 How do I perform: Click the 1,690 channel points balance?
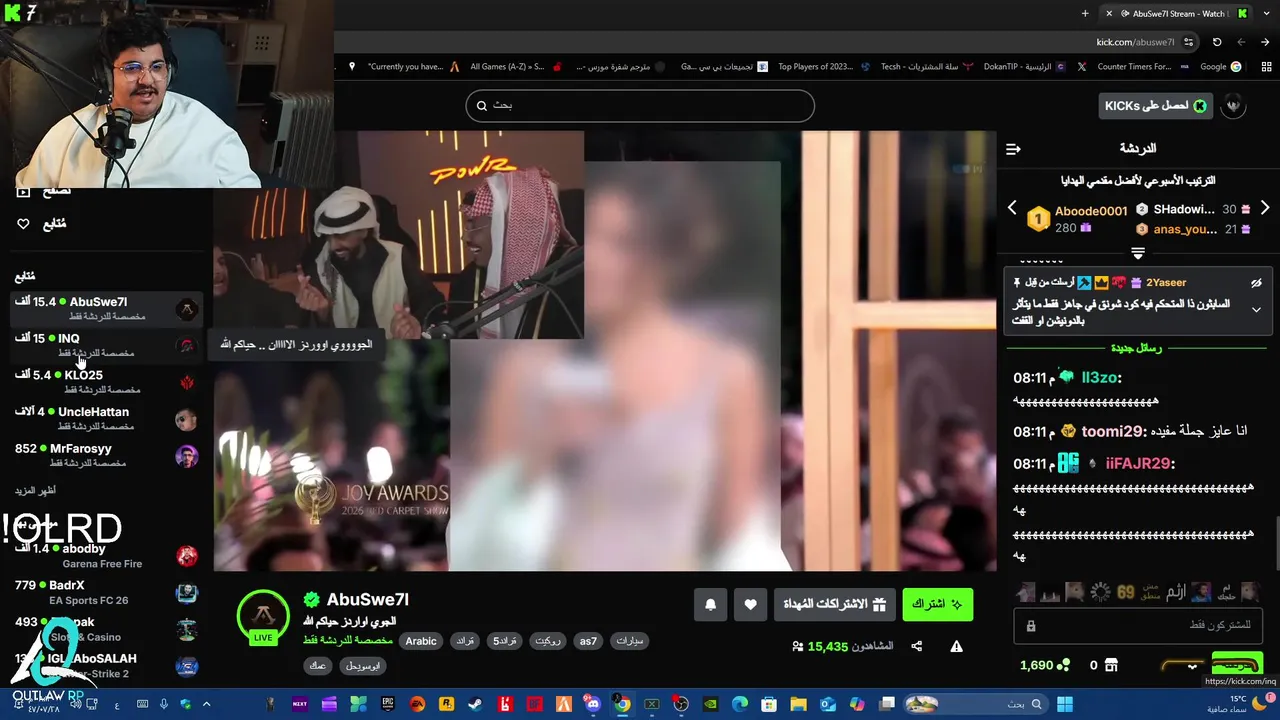(1044, 665)
